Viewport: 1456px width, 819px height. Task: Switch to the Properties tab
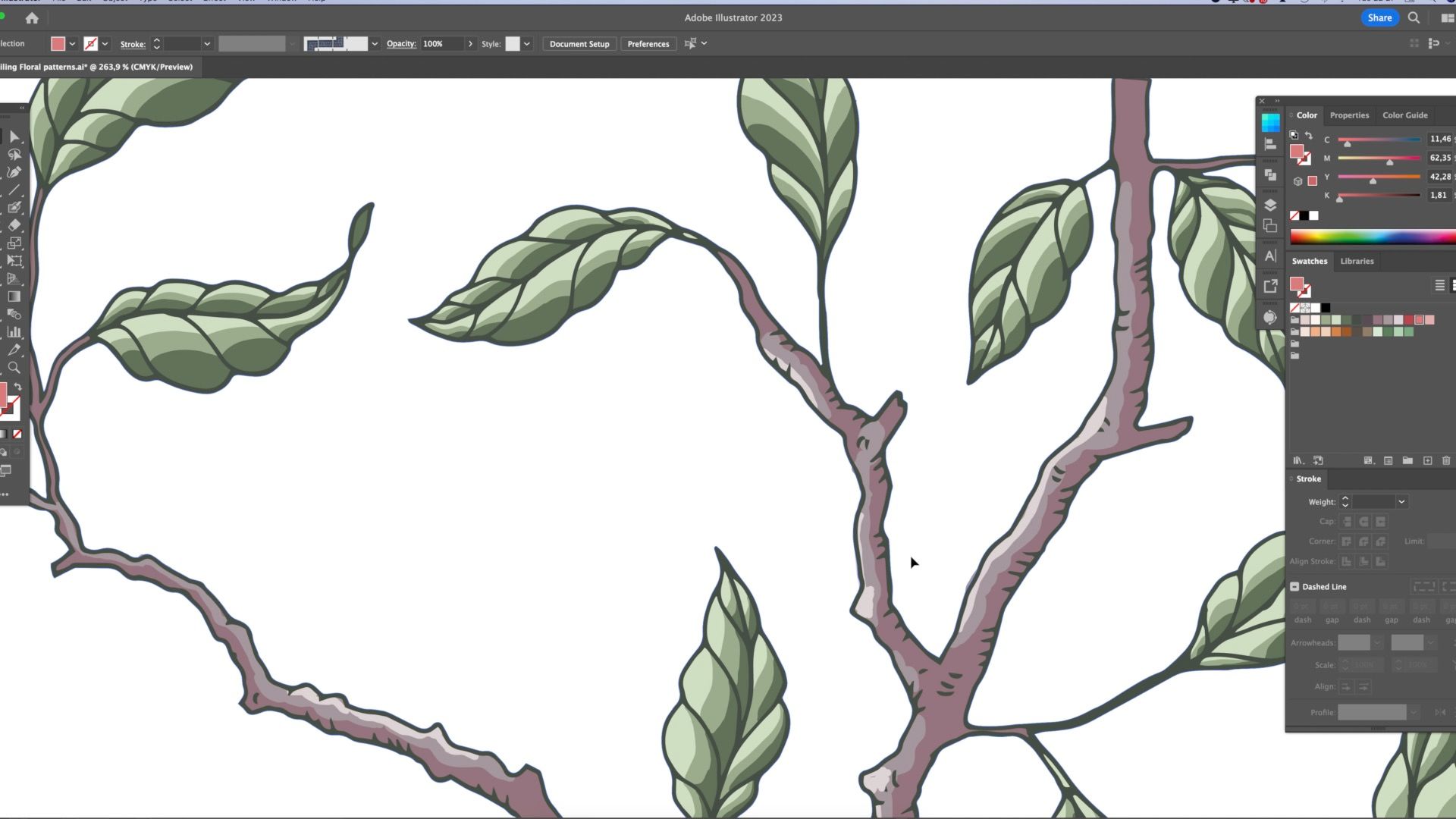pyautogui.click(x=1349, y=115)
